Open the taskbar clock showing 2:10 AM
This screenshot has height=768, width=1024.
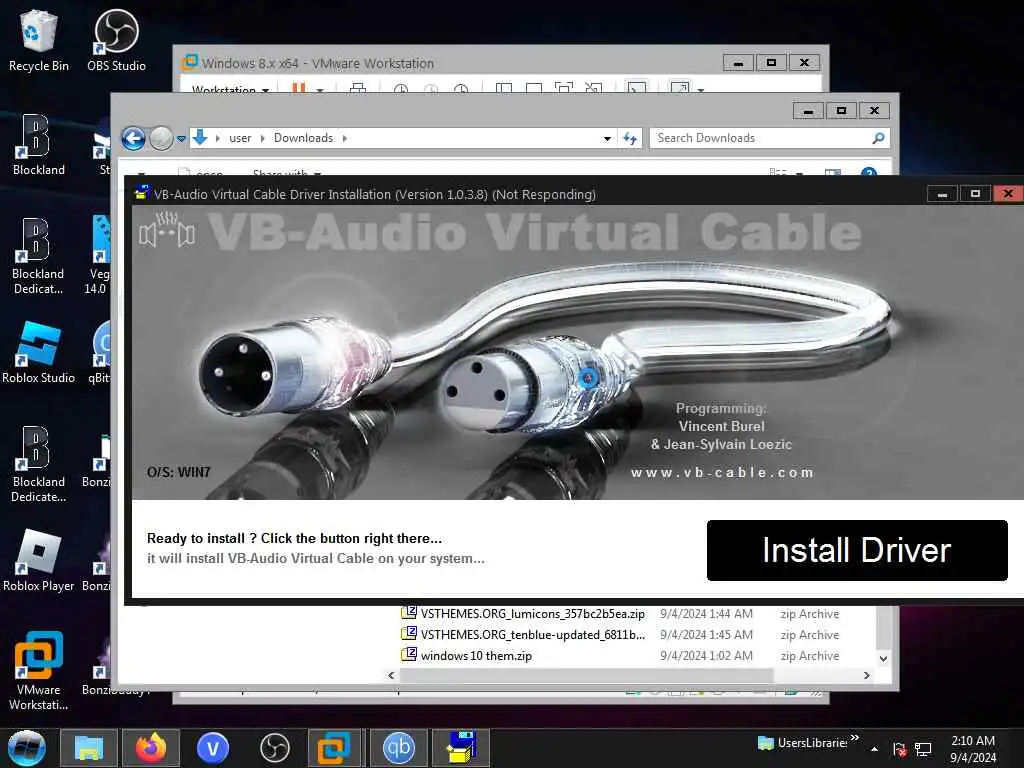(x=973, y=749)
